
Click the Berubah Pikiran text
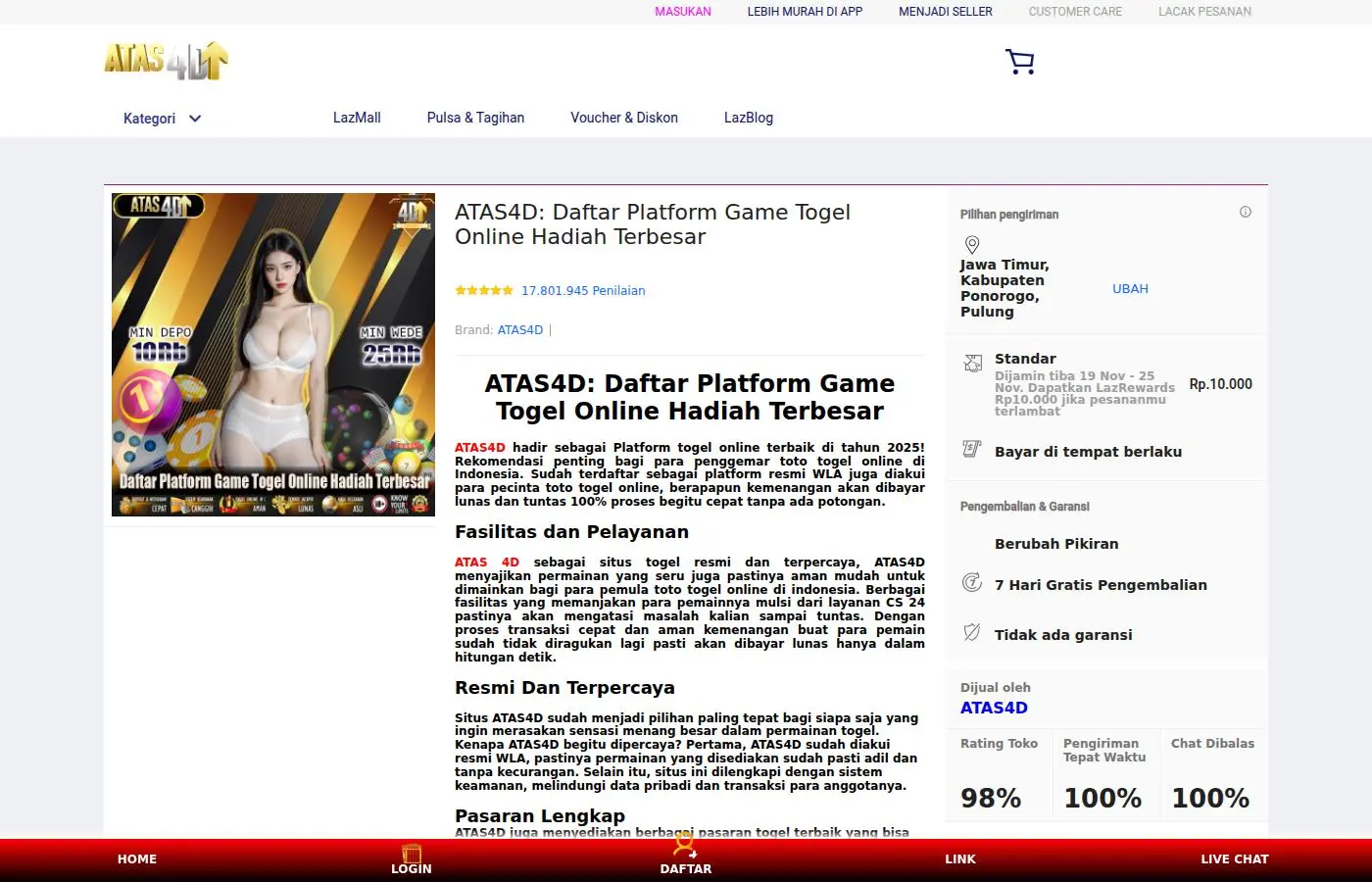click(x=1056, y=544)
